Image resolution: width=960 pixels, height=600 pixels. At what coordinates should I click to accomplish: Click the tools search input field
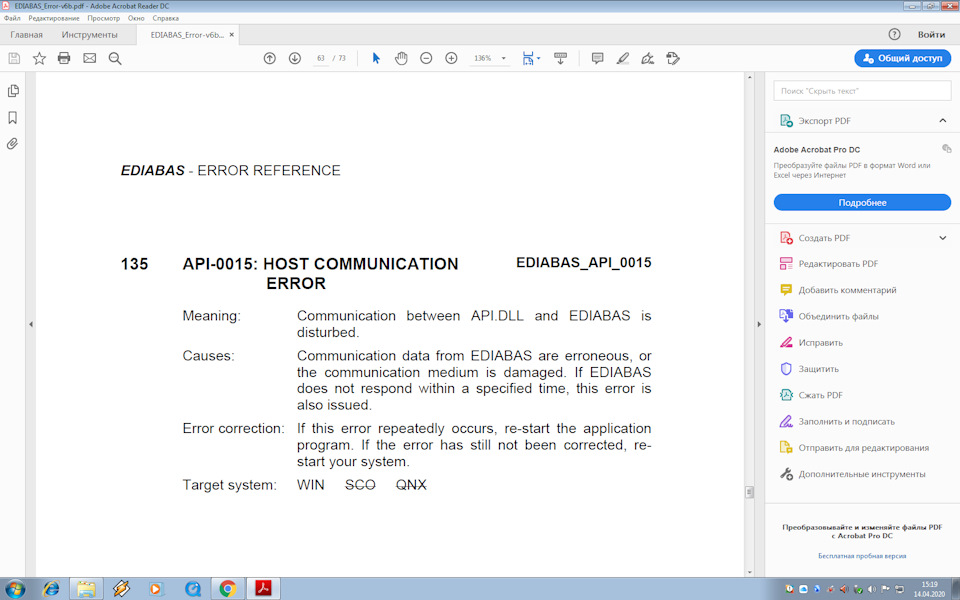point(862,91)
